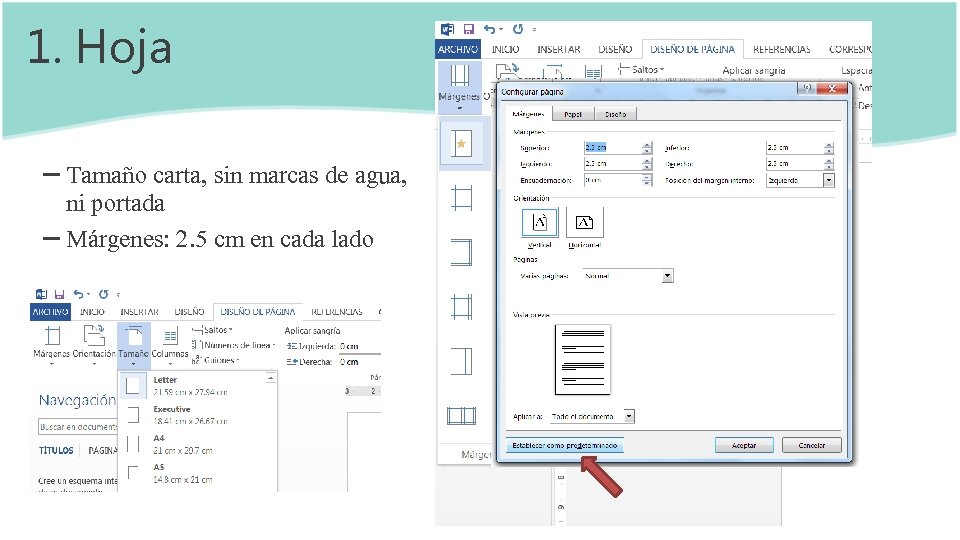Image resolution: width=960 pixels, height=540 pixels.
Task: Click Inferior margin value field
Action: 795,148
